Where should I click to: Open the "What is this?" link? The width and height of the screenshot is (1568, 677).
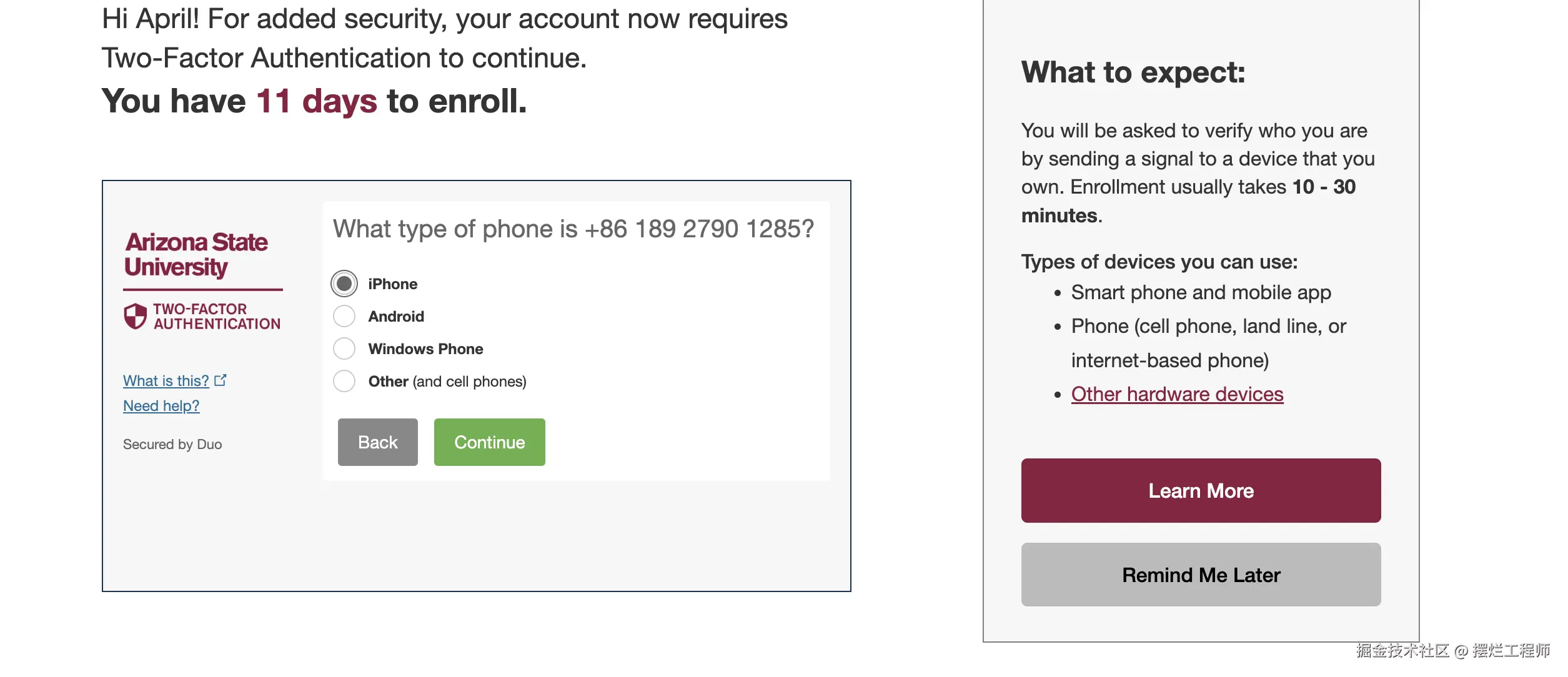pos(166,381)
